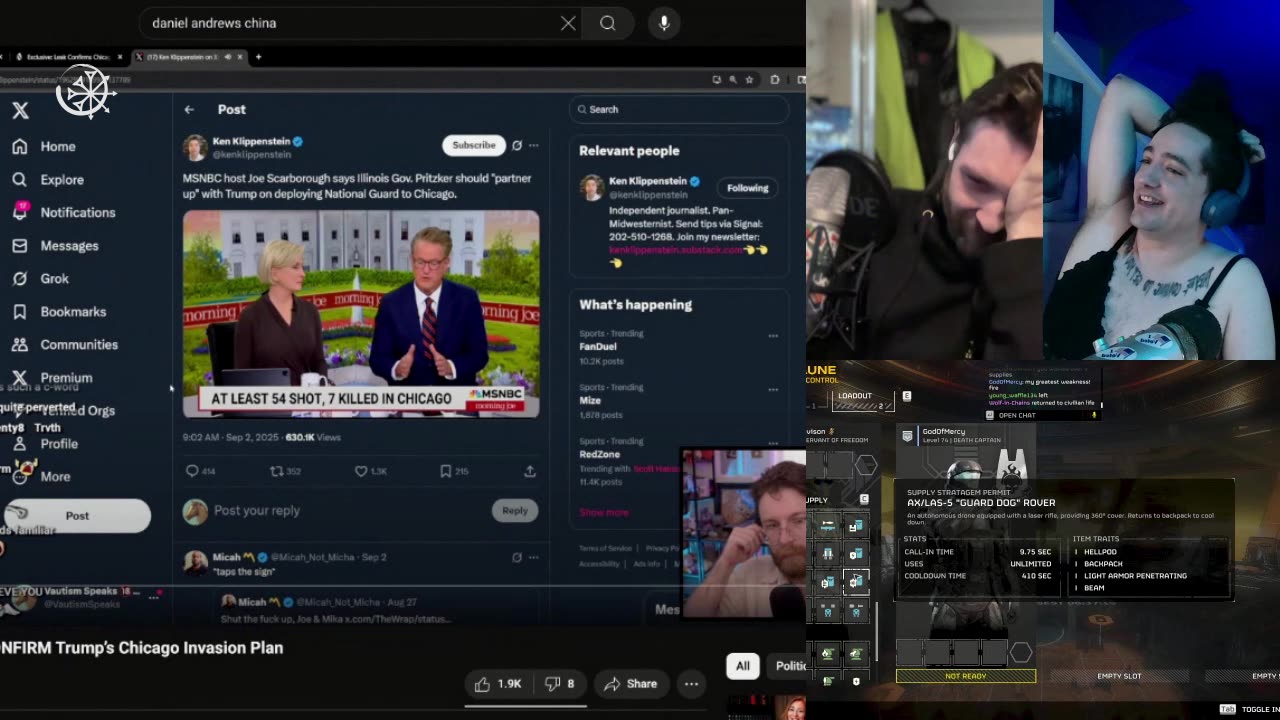Play the MSNBC Morning Joe video clip

point(361,314)
